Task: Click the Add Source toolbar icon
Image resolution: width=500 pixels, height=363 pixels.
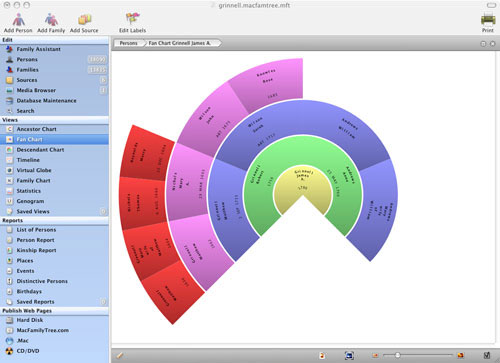Action: 84,23
